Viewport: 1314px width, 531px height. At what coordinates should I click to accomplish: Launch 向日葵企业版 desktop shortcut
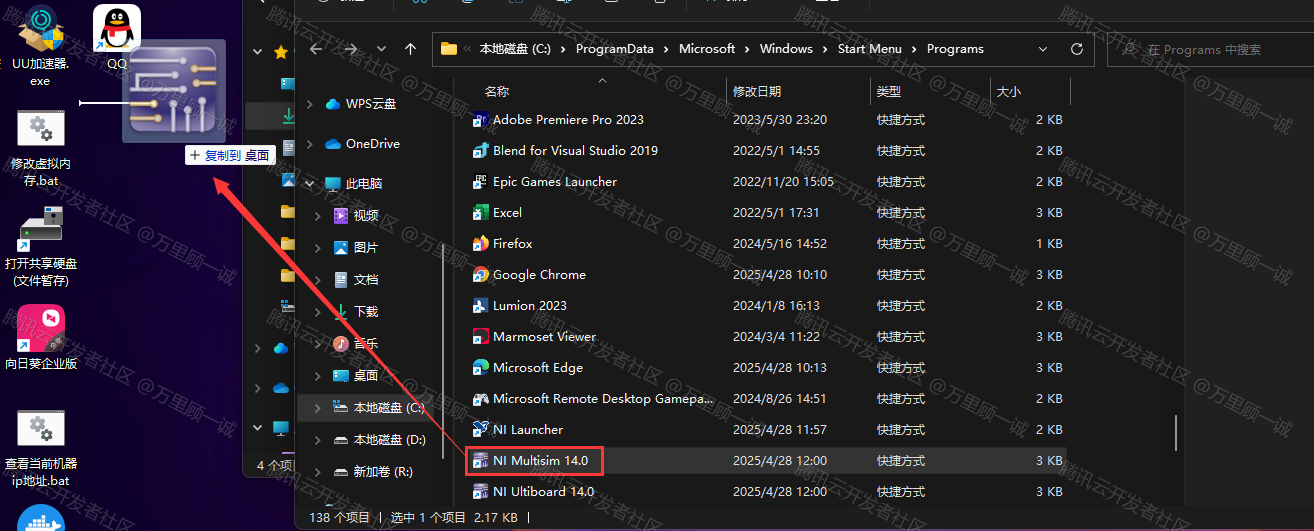[x=40, y=330]
